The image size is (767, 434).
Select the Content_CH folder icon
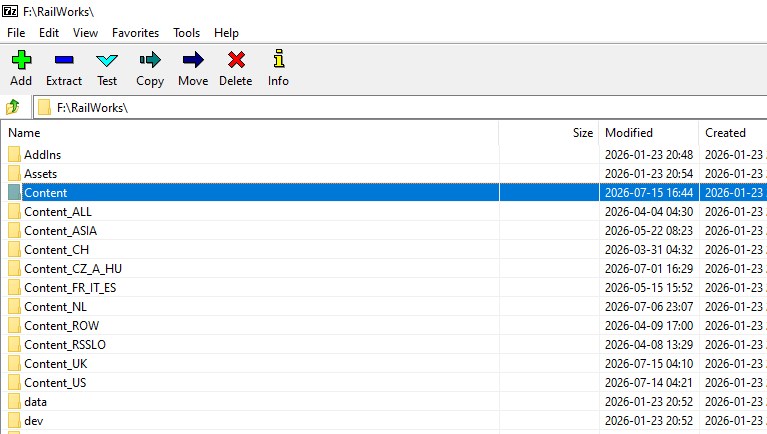coord(14,250)
